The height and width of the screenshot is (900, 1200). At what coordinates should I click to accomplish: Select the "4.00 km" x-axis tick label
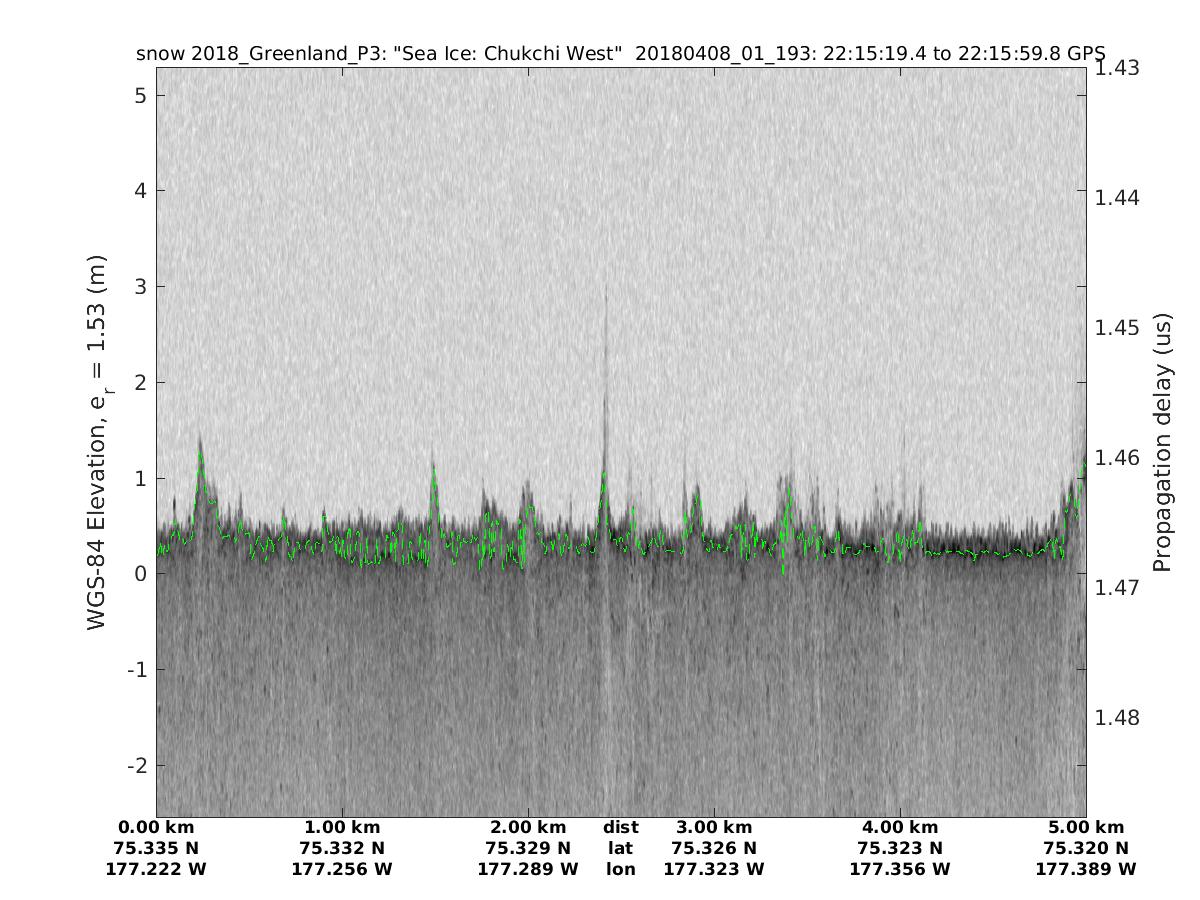[x=900, y=827]
